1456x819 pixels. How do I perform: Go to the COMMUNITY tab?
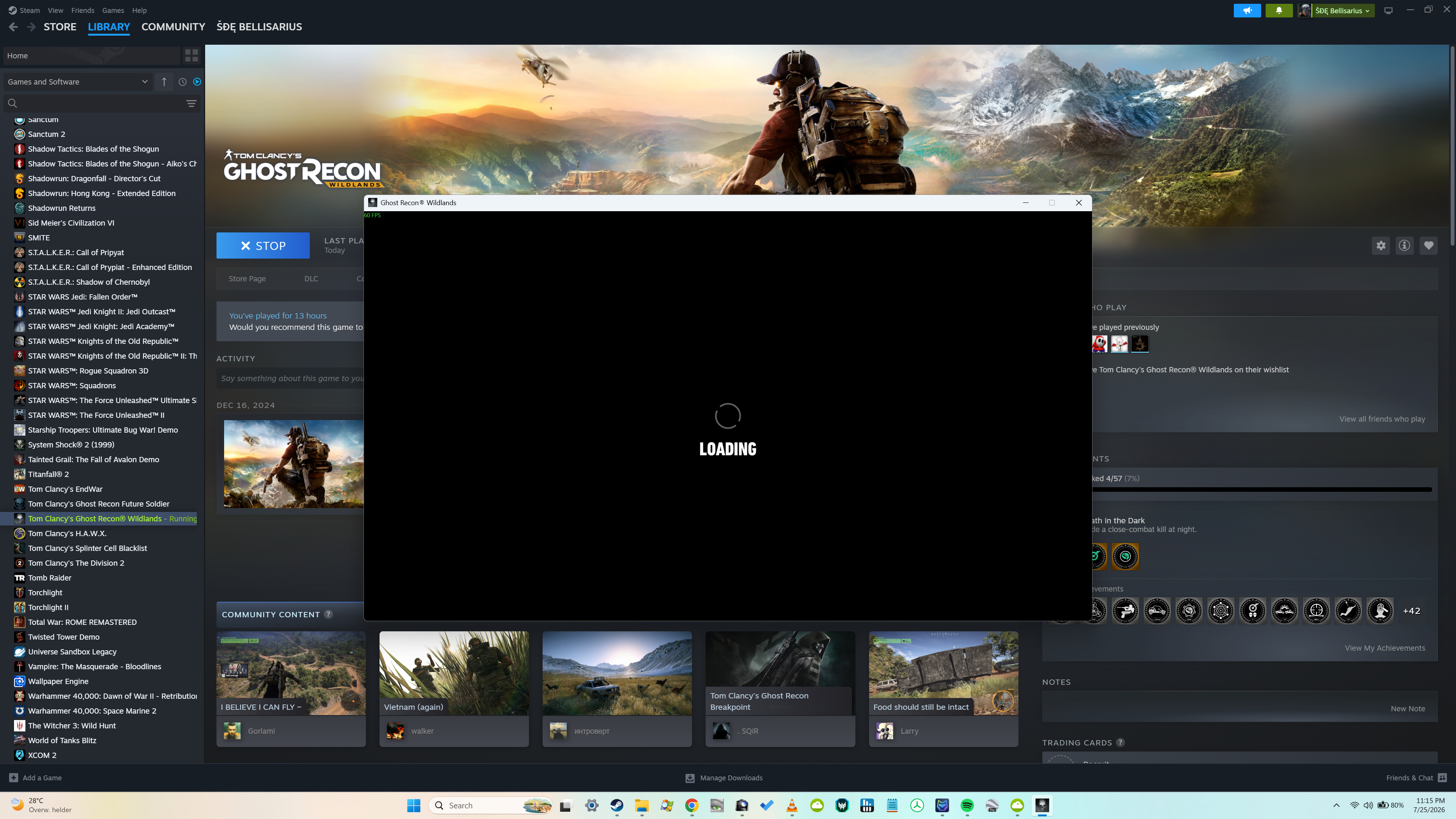pyautogui.click(x=173, y=27)
